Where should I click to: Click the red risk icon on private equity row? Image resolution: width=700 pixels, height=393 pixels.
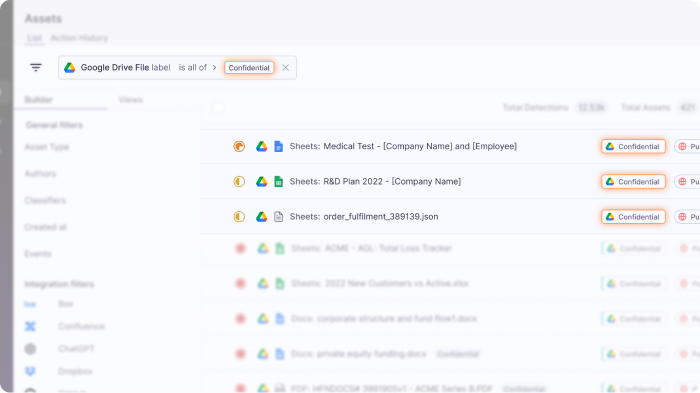click(x=241, y=354)
